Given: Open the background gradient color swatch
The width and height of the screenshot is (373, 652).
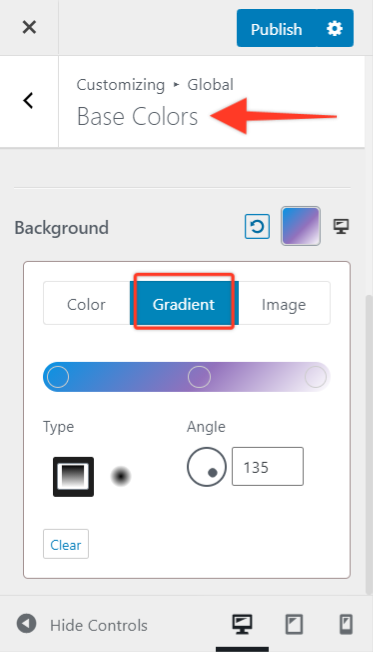Looking at the screenshot, I should point(301,226).
